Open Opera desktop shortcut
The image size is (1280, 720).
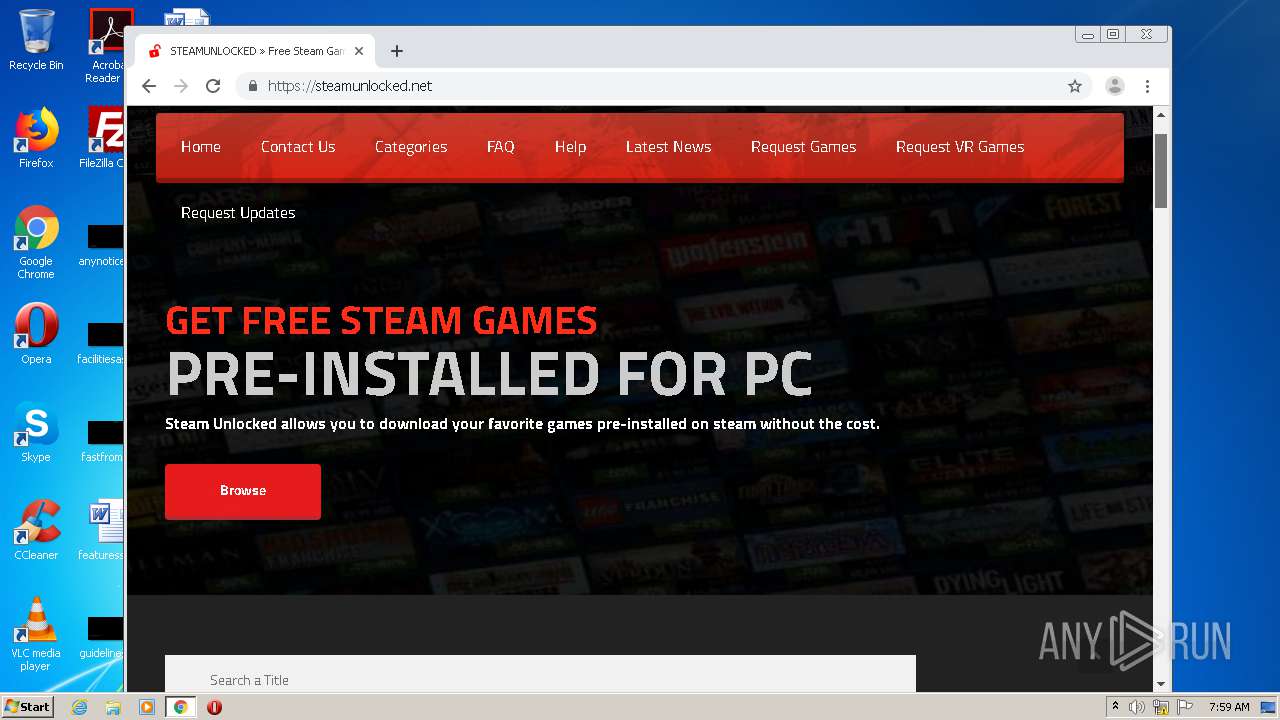coord(36,334)
